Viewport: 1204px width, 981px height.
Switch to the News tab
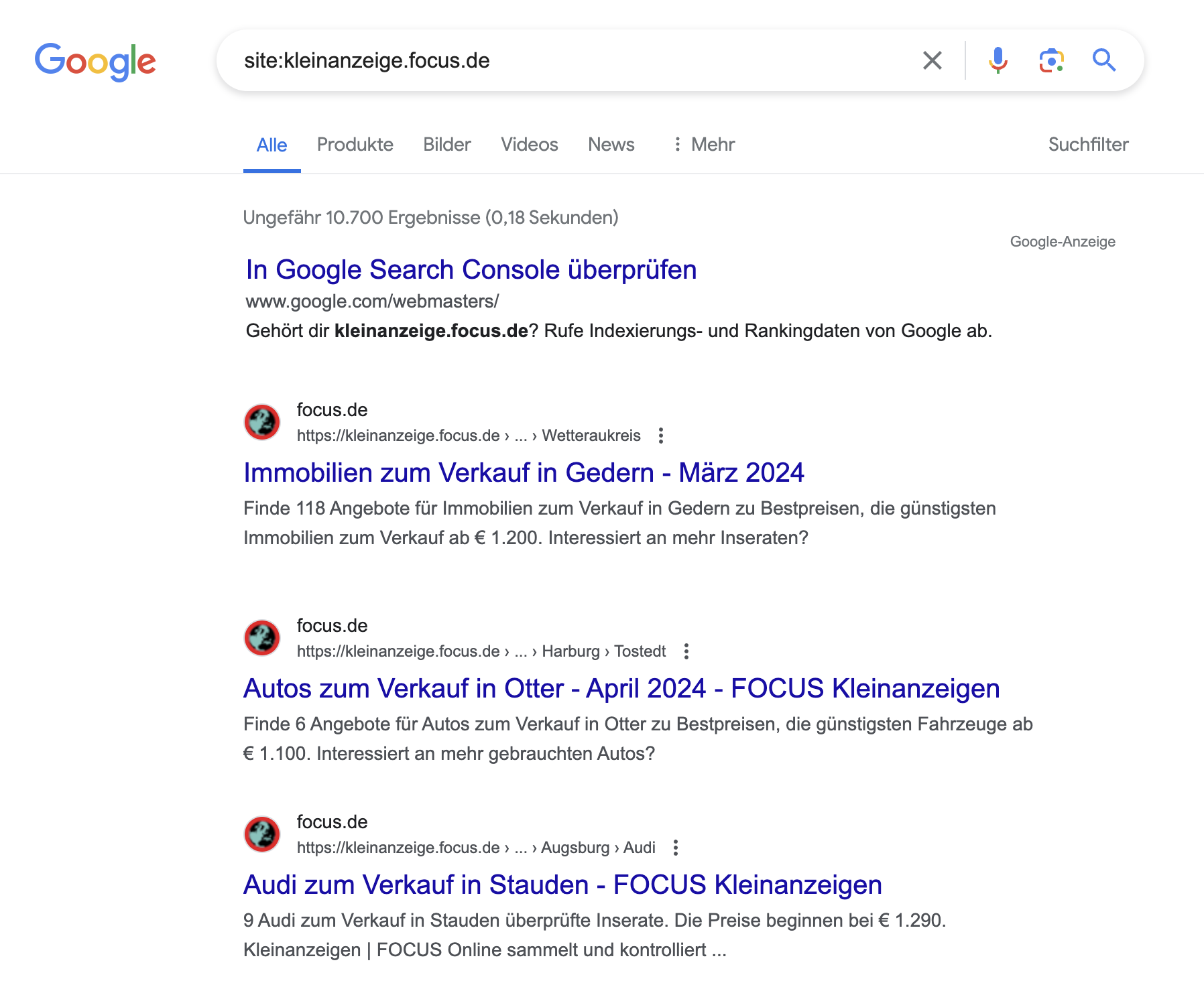click(611, 144)
